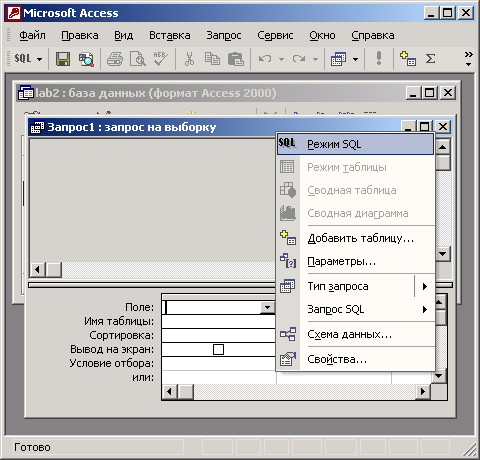This screenshot has height=460, width=480.
Task: Run the query with exclamation icon
Action: pos(379,58)
